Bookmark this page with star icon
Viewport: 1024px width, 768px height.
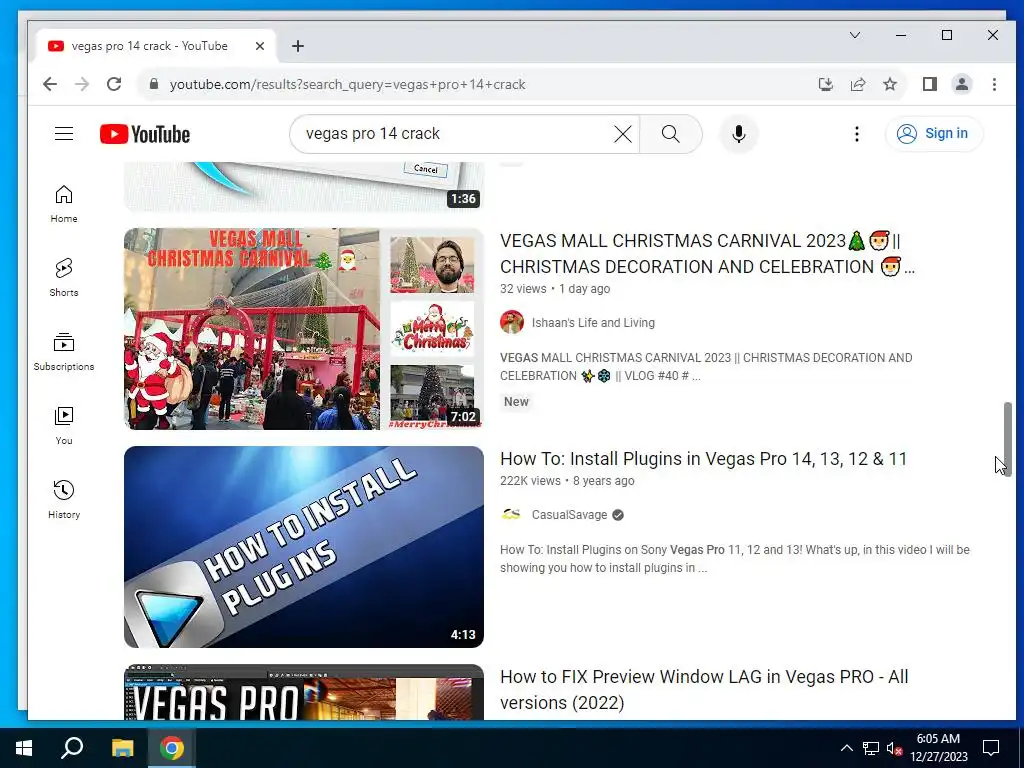pos(889,84)
